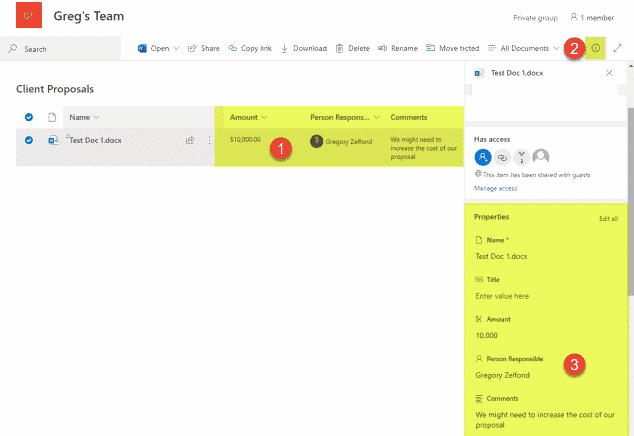Close the Test Doc 1.docx details pane
The height and width of the screenshot is (436, 634).
pyautogui.click(x=609, y=73)
